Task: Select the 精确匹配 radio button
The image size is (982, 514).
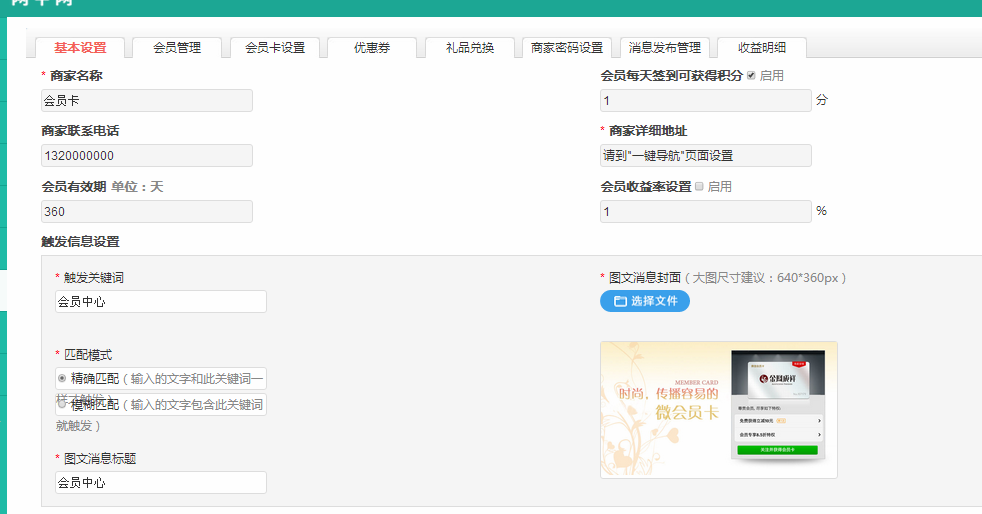Action: (62, 378)
